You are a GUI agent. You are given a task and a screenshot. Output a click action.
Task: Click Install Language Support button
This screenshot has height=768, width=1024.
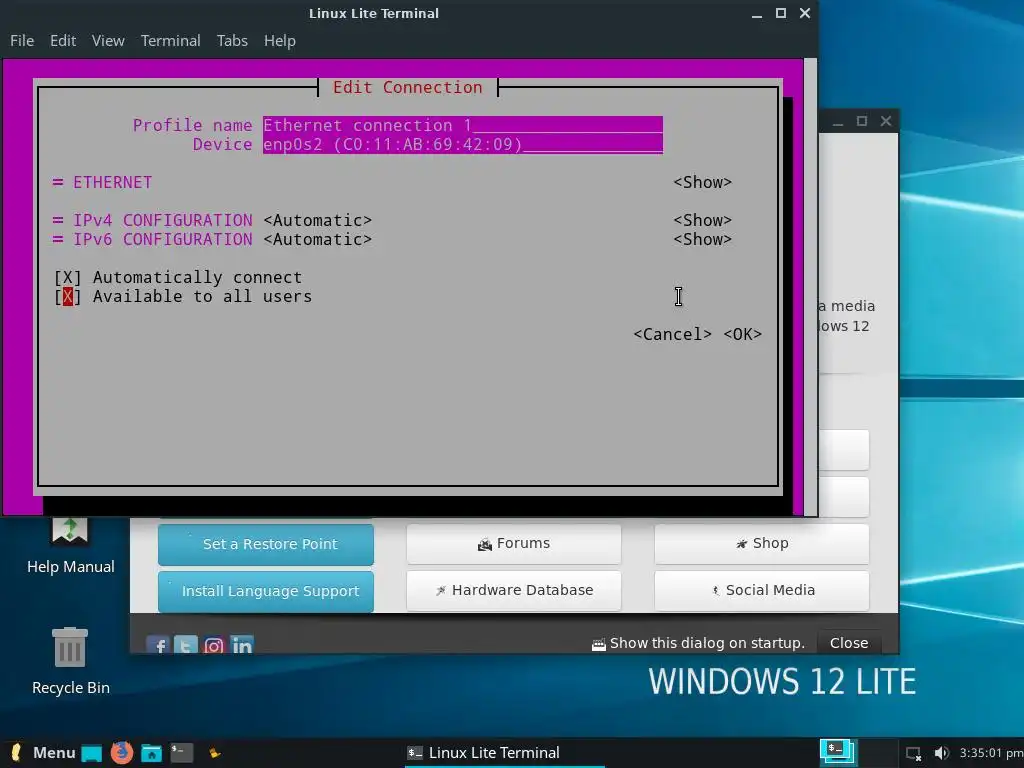(266, 591)
